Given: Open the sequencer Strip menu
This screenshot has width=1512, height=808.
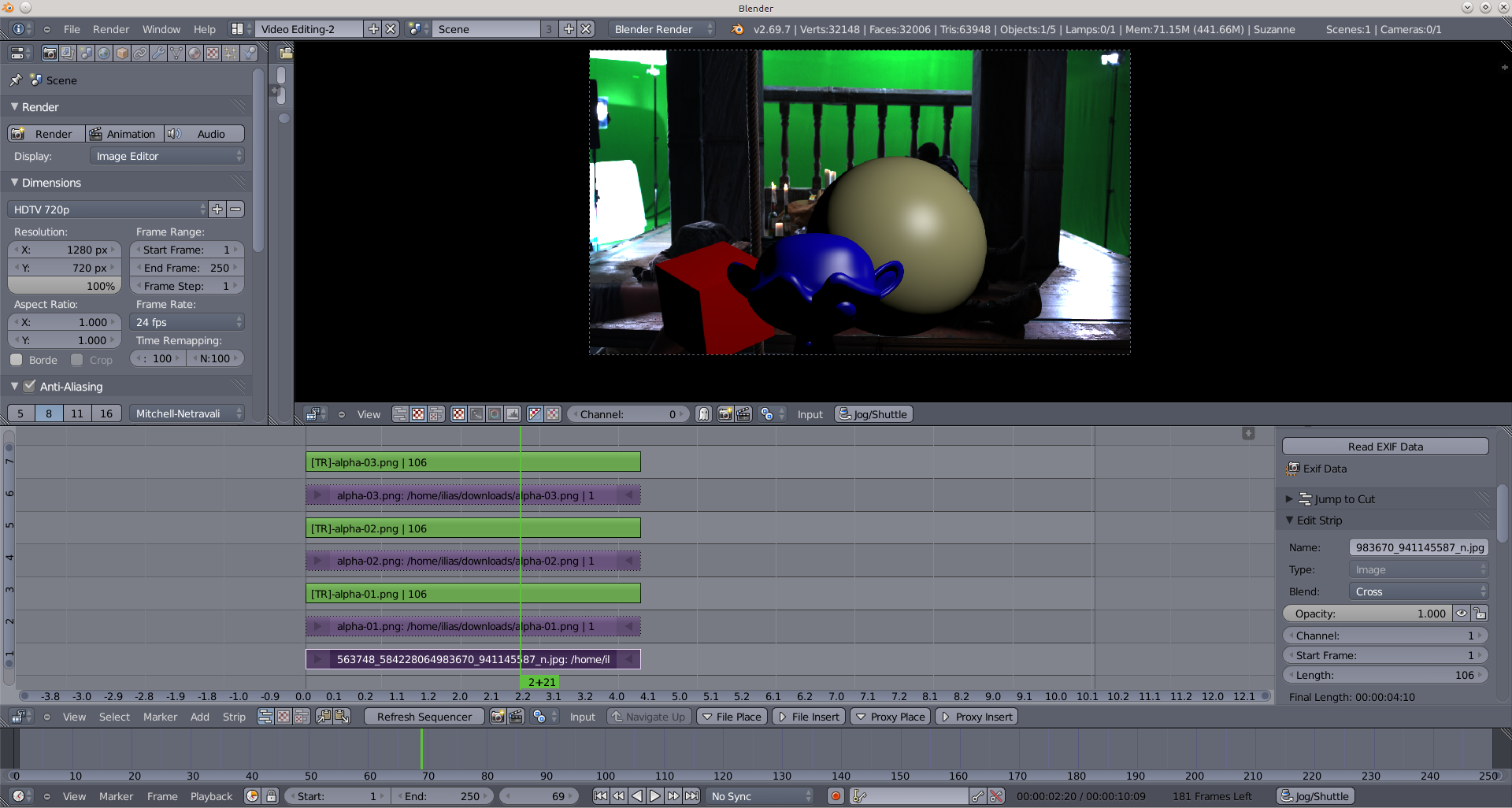Looking at the screenshot, I should 234,717.
